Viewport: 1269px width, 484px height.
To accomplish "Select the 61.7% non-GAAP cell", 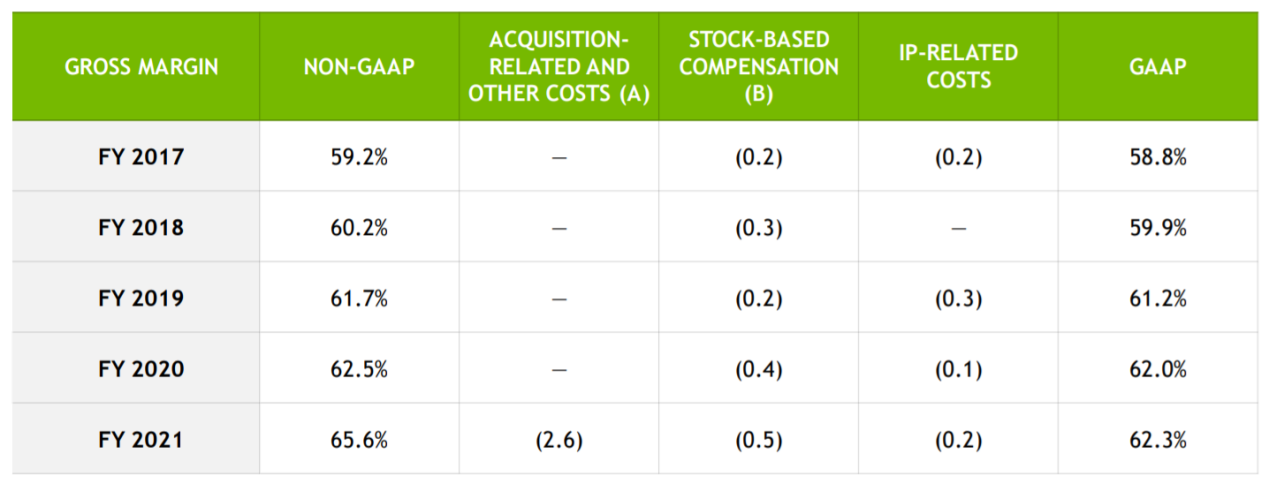I will (359, 298).
